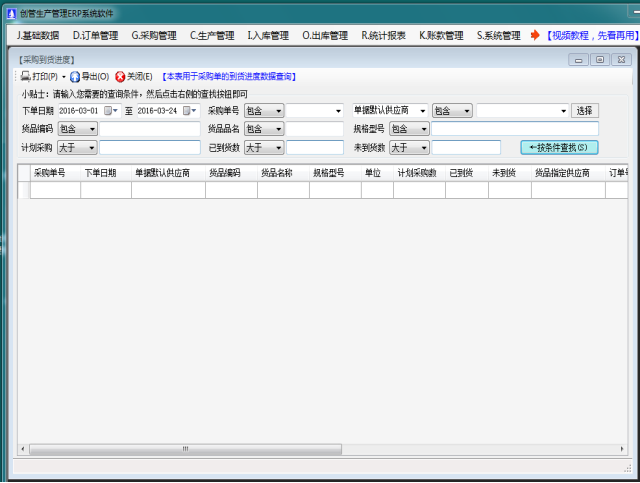Expand the 采购单号 condition dropdown
The width and height of the screenshot is (640, 483).
click(x=278, y=111)
